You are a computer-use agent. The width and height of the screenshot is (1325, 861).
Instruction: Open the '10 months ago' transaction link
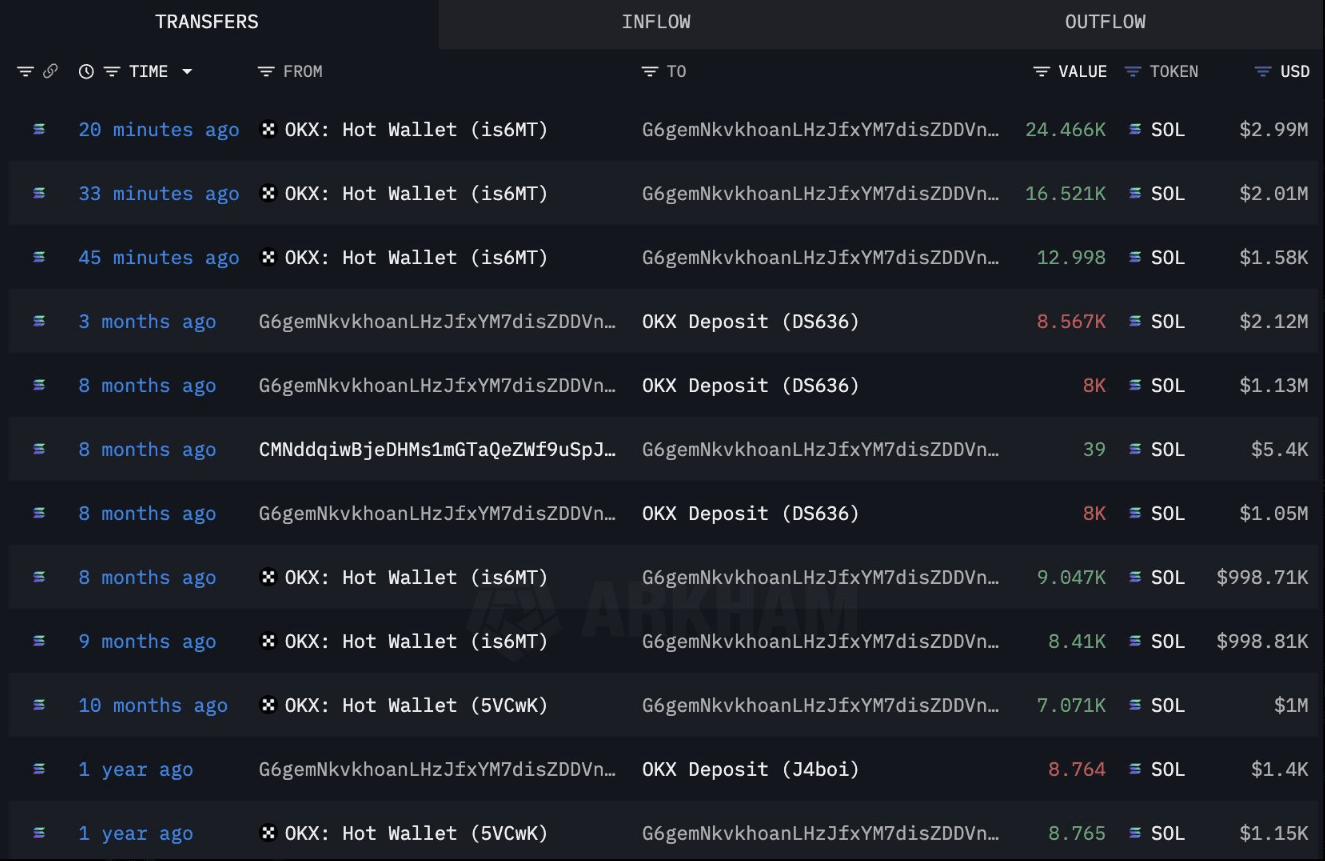[153, 706]
